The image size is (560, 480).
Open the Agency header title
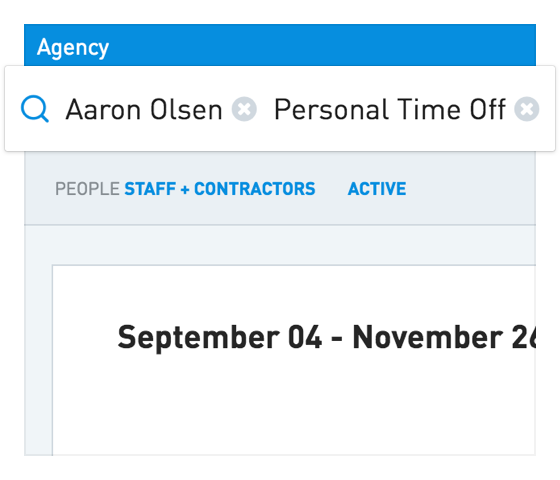coord(73,47)
